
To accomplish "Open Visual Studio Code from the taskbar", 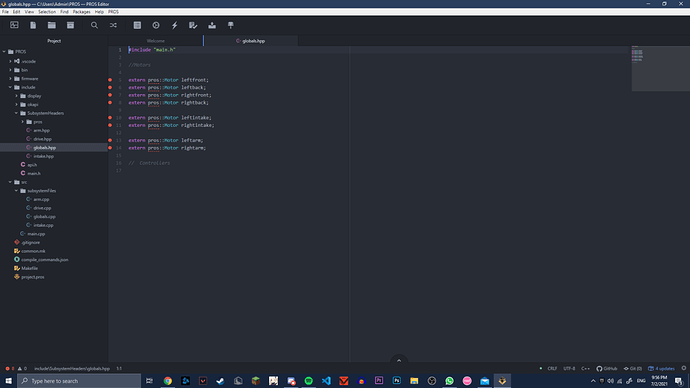I will coord(326,381).
